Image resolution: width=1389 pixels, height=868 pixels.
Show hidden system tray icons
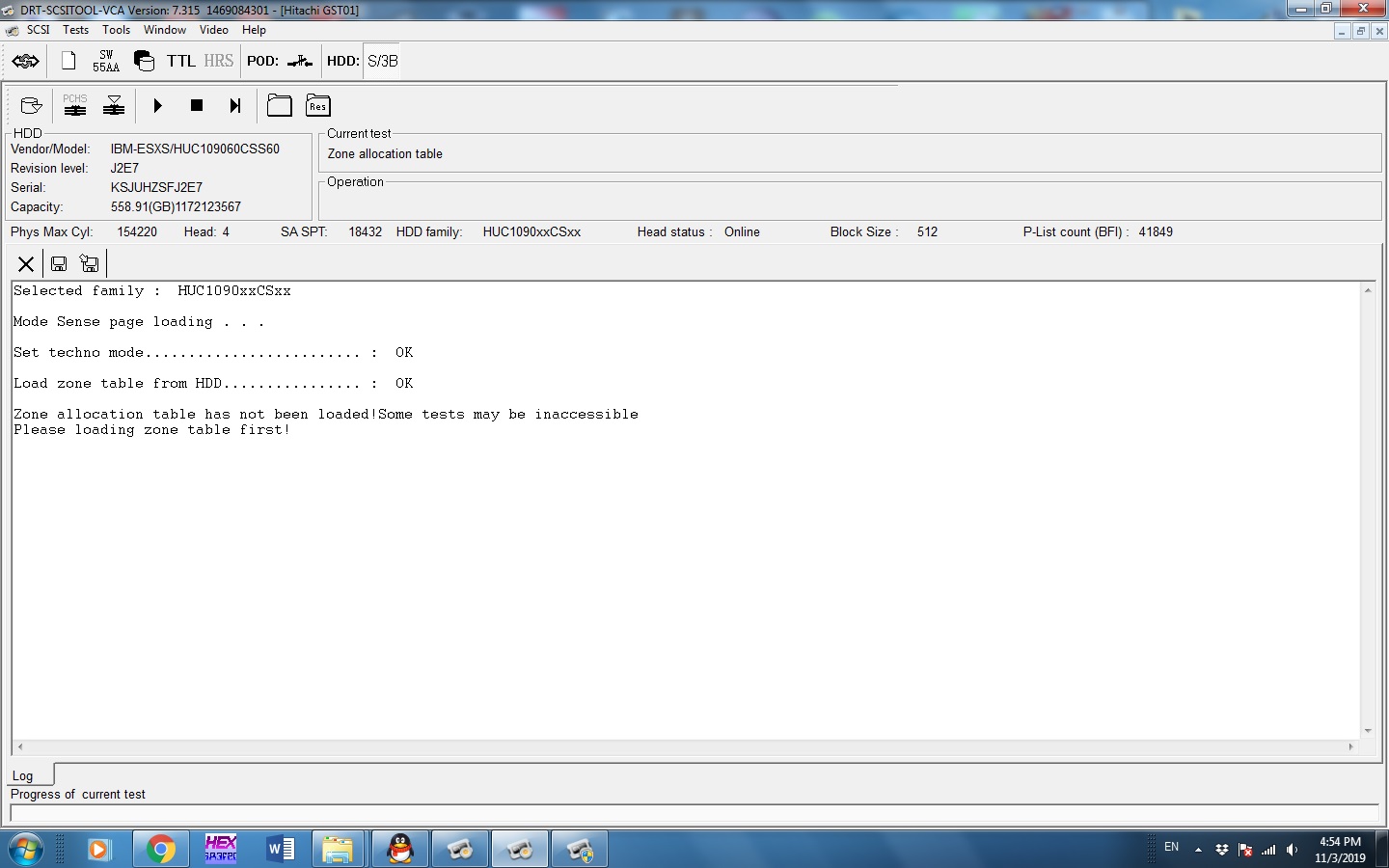click(x=1198, y=850)
